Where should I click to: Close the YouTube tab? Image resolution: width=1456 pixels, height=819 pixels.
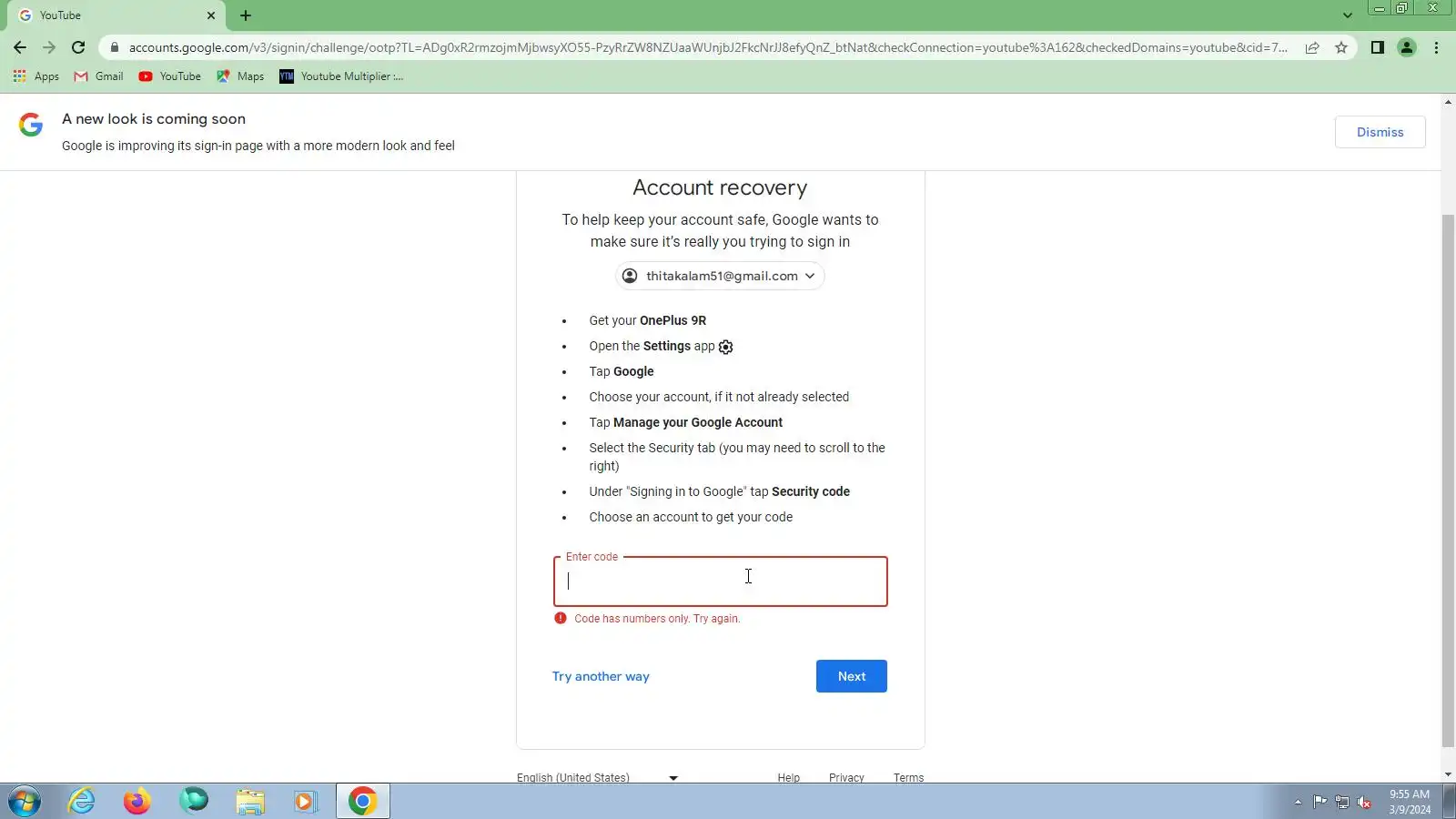coord(211,15)
